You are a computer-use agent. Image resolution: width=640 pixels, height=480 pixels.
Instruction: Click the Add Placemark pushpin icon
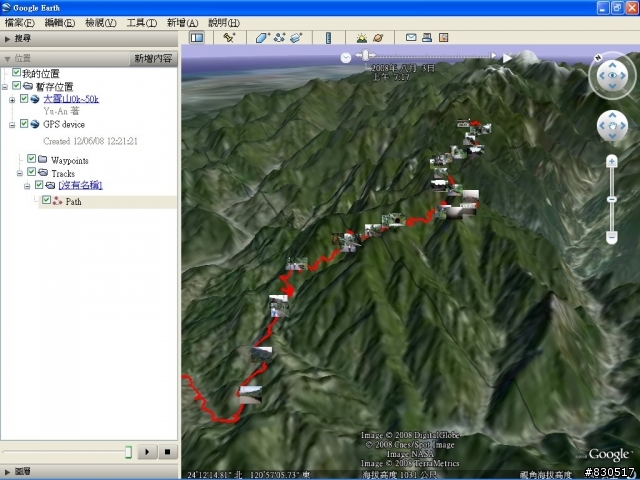(x=229, y=38)
